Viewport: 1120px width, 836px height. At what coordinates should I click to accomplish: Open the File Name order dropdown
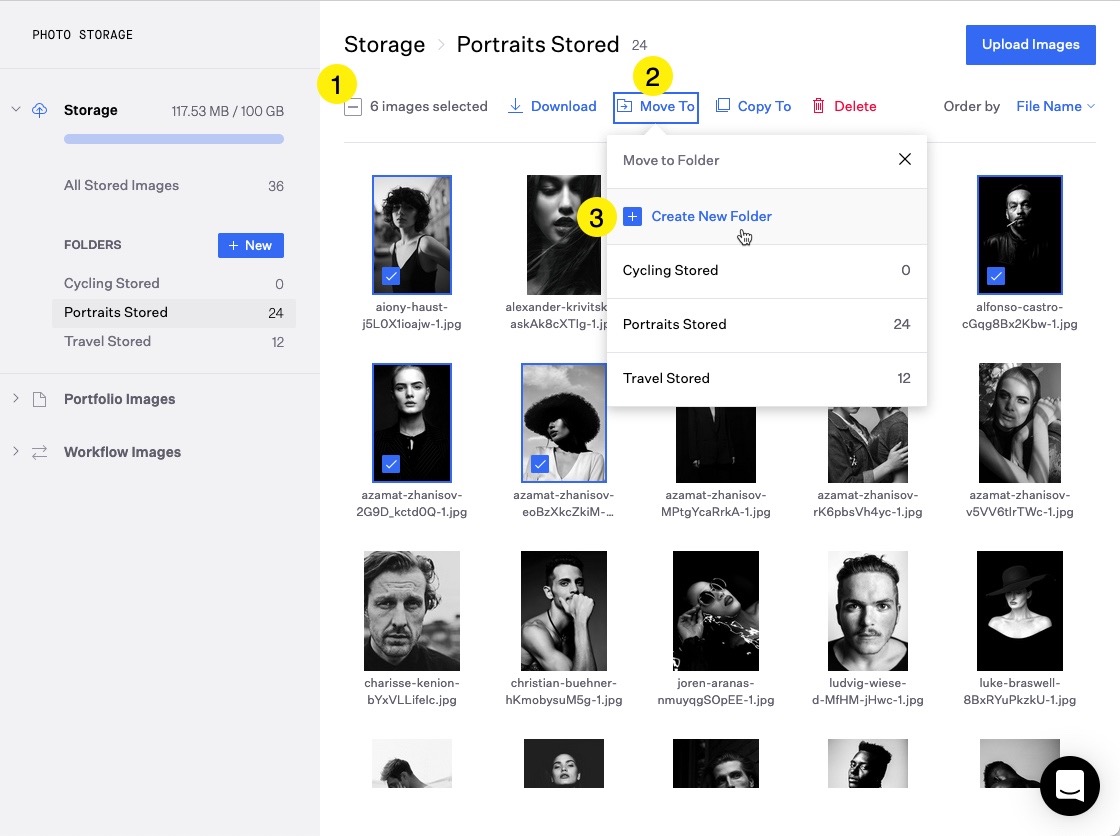pos(1055,106)
